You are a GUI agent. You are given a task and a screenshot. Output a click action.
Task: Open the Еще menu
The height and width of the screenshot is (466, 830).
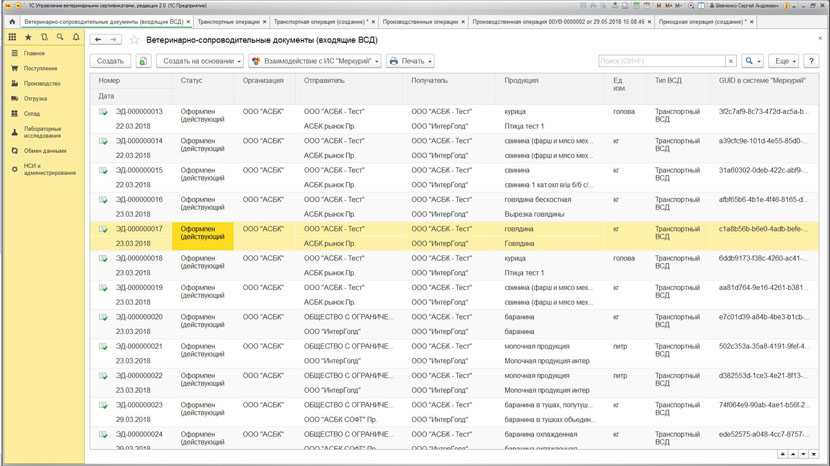785,61
